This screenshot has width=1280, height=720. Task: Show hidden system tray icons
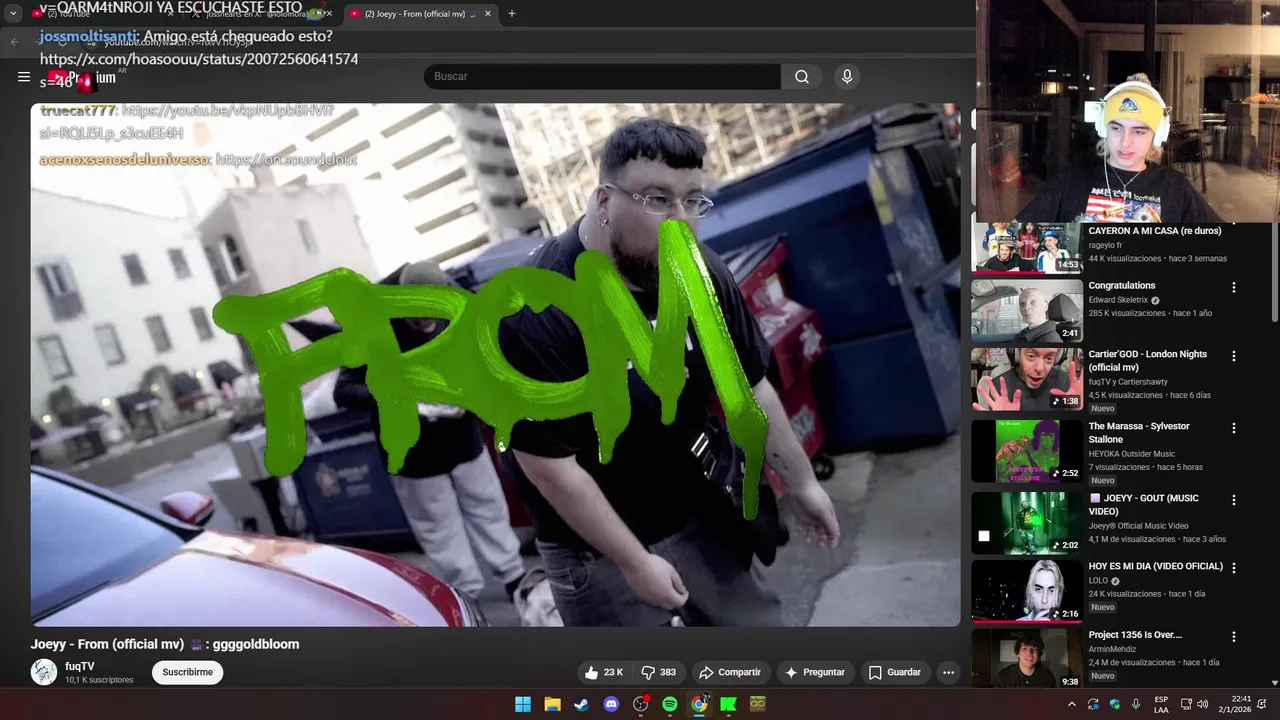[1072, 704]
